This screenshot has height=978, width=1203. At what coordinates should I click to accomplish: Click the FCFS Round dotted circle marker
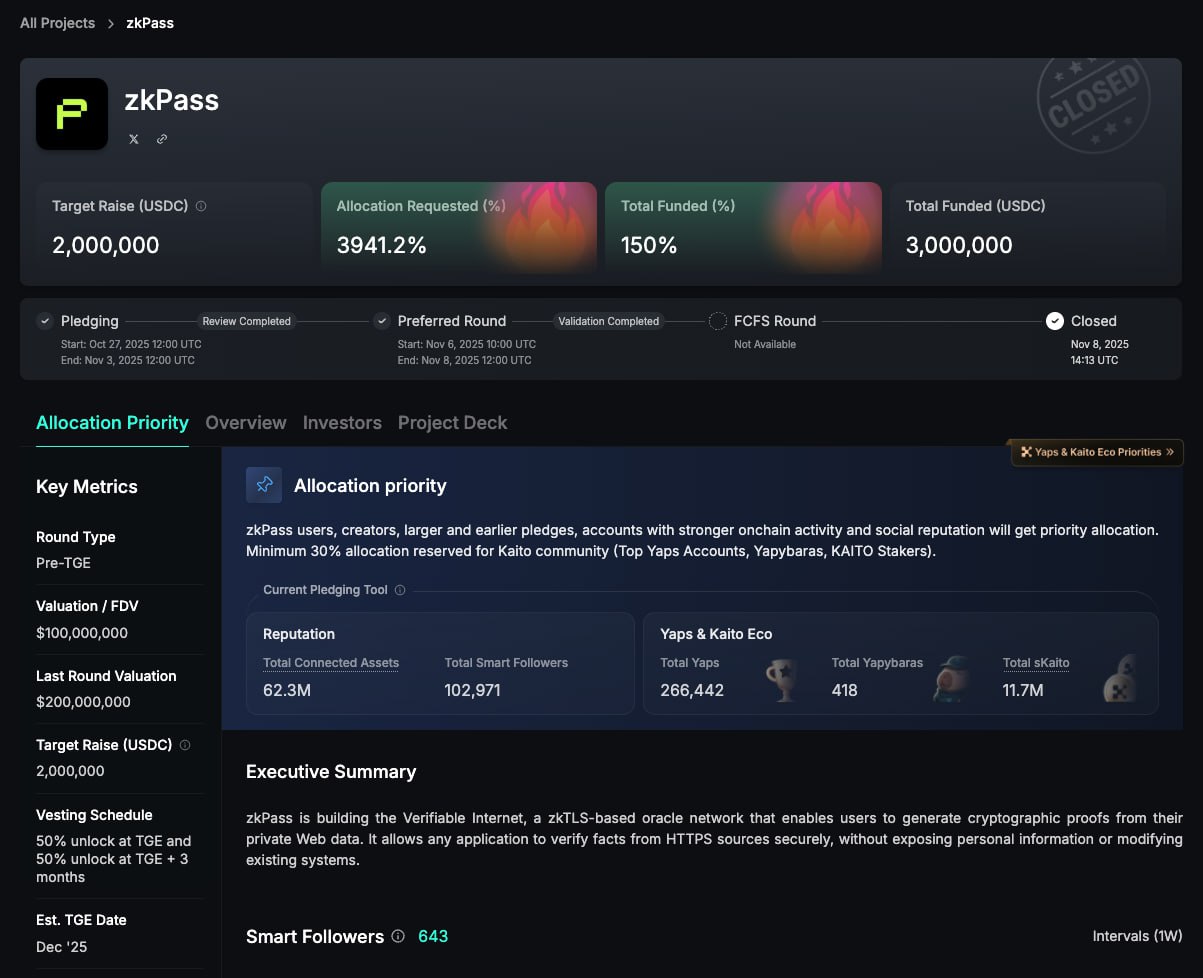tap(718, 321)
